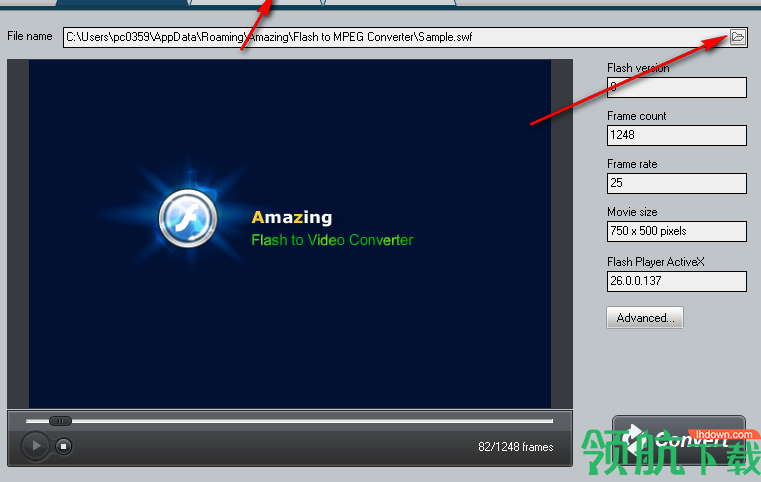The image size is (761, 482).
Task: Start playback with the play button
Action: pyautogui.click(x=35, y=446)
